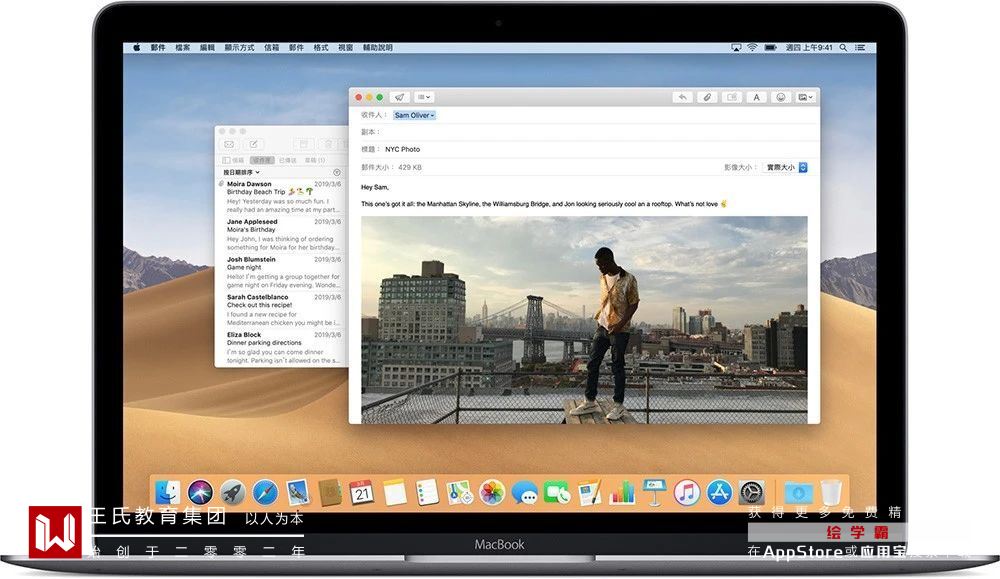Select the attached rooftop photo in the email
The image size is (1000, 579).
(584, 319)
